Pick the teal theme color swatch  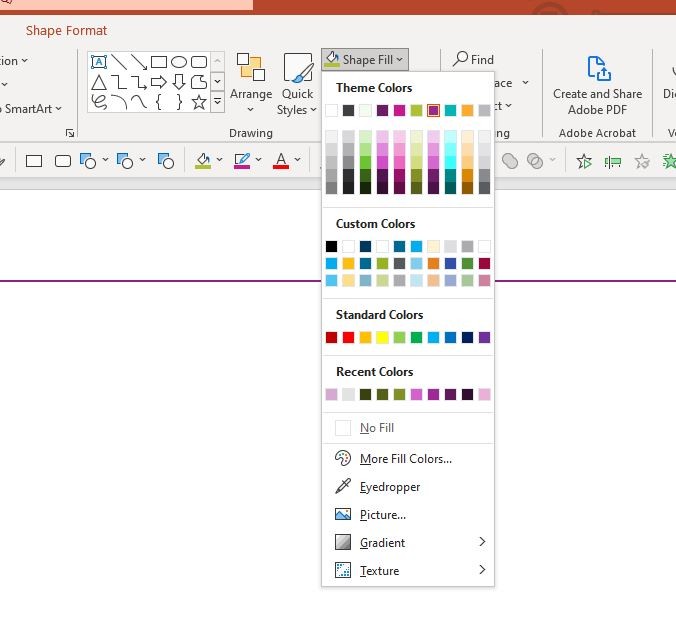click(x=450, y=110)
